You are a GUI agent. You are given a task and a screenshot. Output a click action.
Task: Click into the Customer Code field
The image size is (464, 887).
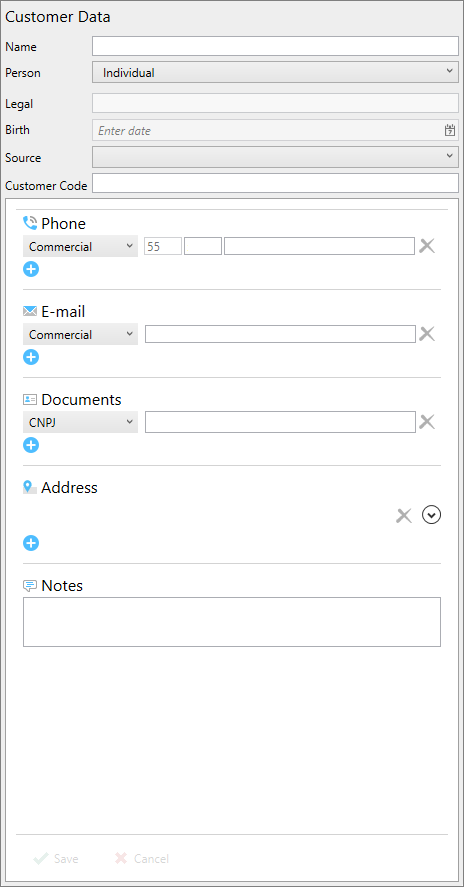275,183
